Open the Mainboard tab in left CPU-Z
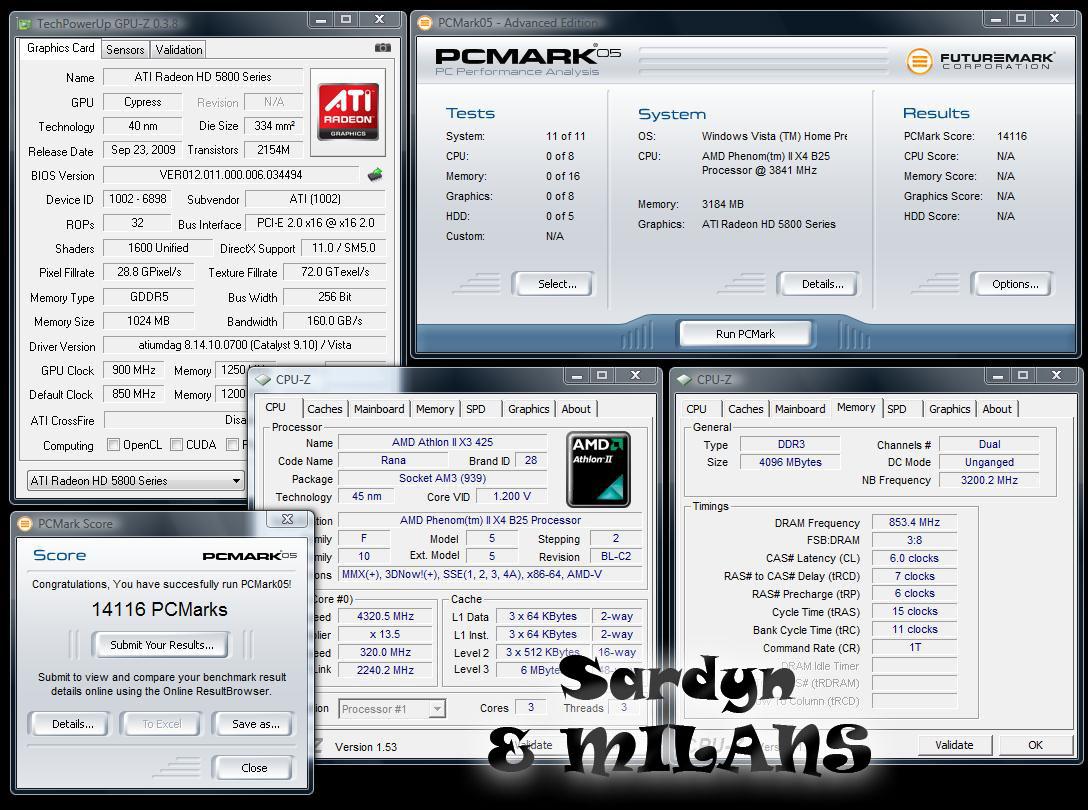 [x=379, y=409]
